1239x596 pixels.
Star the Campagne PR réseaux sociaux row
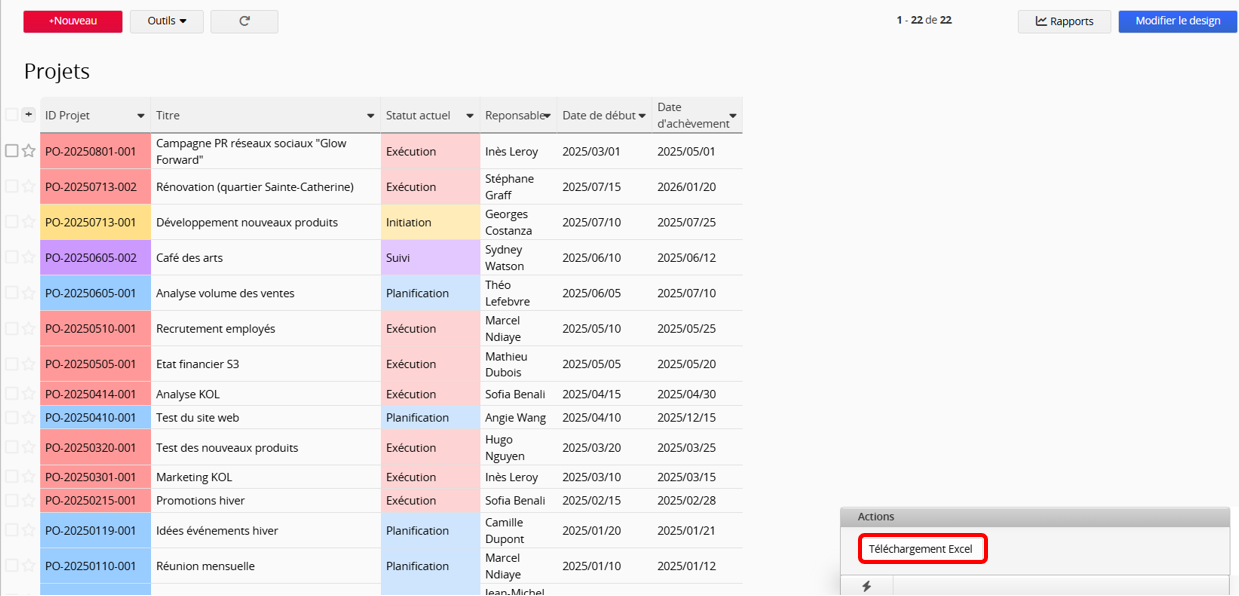click(29, 151)
